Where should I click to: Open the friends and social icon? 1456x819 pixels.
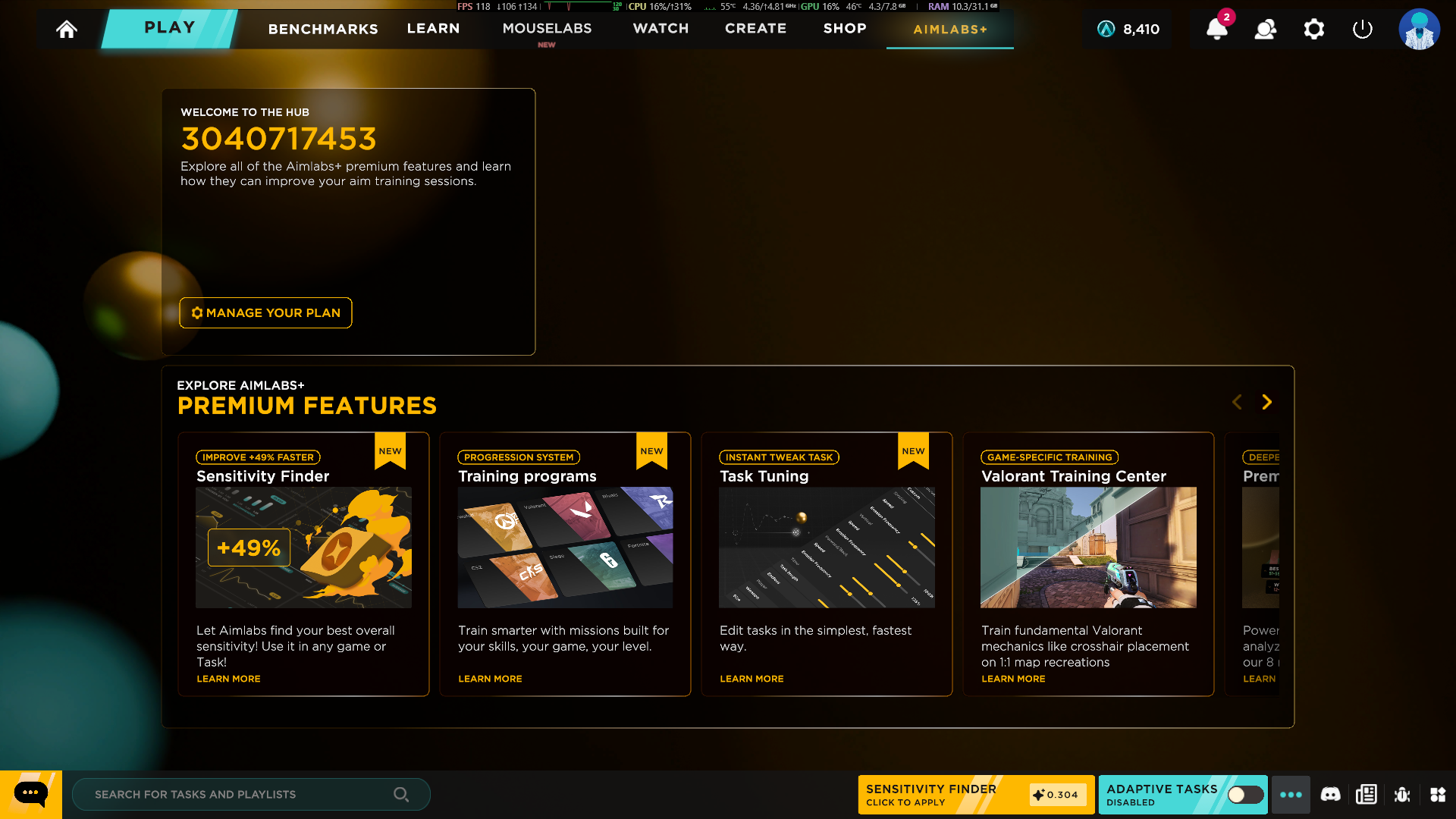[x=1265, y=29]
